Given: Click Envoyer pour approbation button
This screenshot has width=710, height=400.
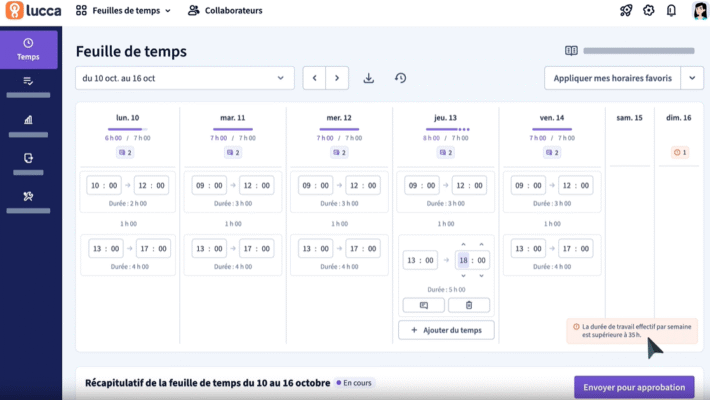Looking at the screenshot, I should pos(634,387).
